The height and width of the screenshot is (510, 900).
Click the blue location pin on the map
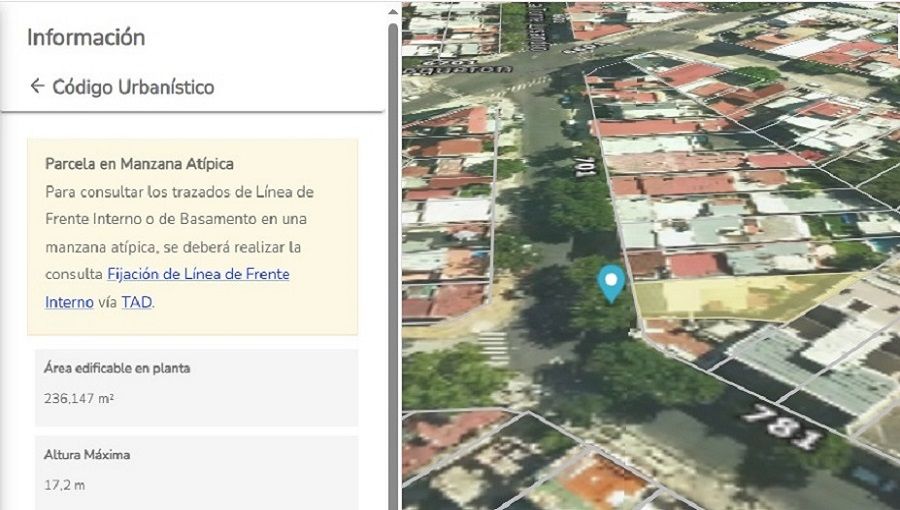coord(610,282)
